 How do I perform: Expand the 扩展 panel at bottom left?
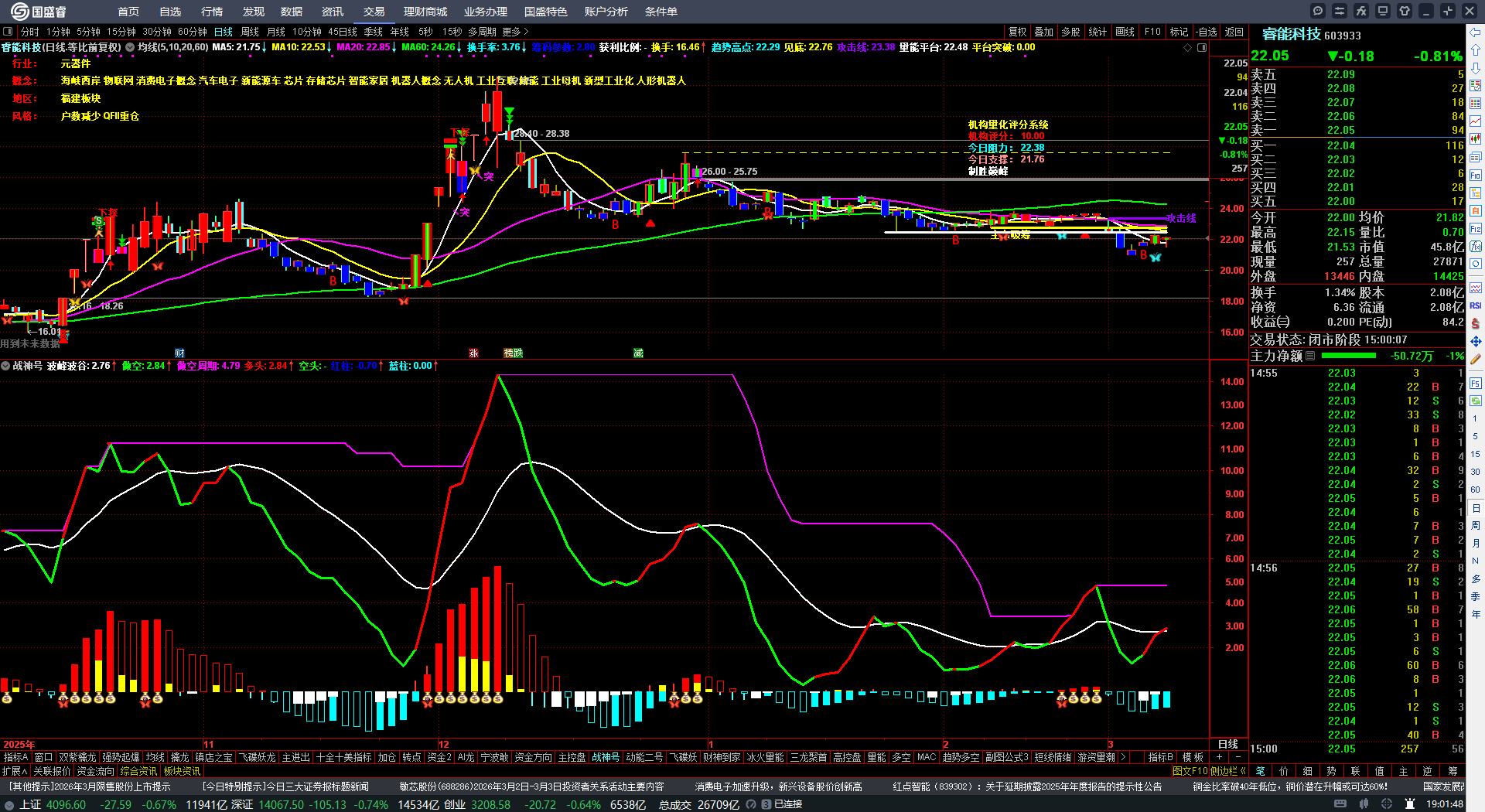click(x=15, y=771)
